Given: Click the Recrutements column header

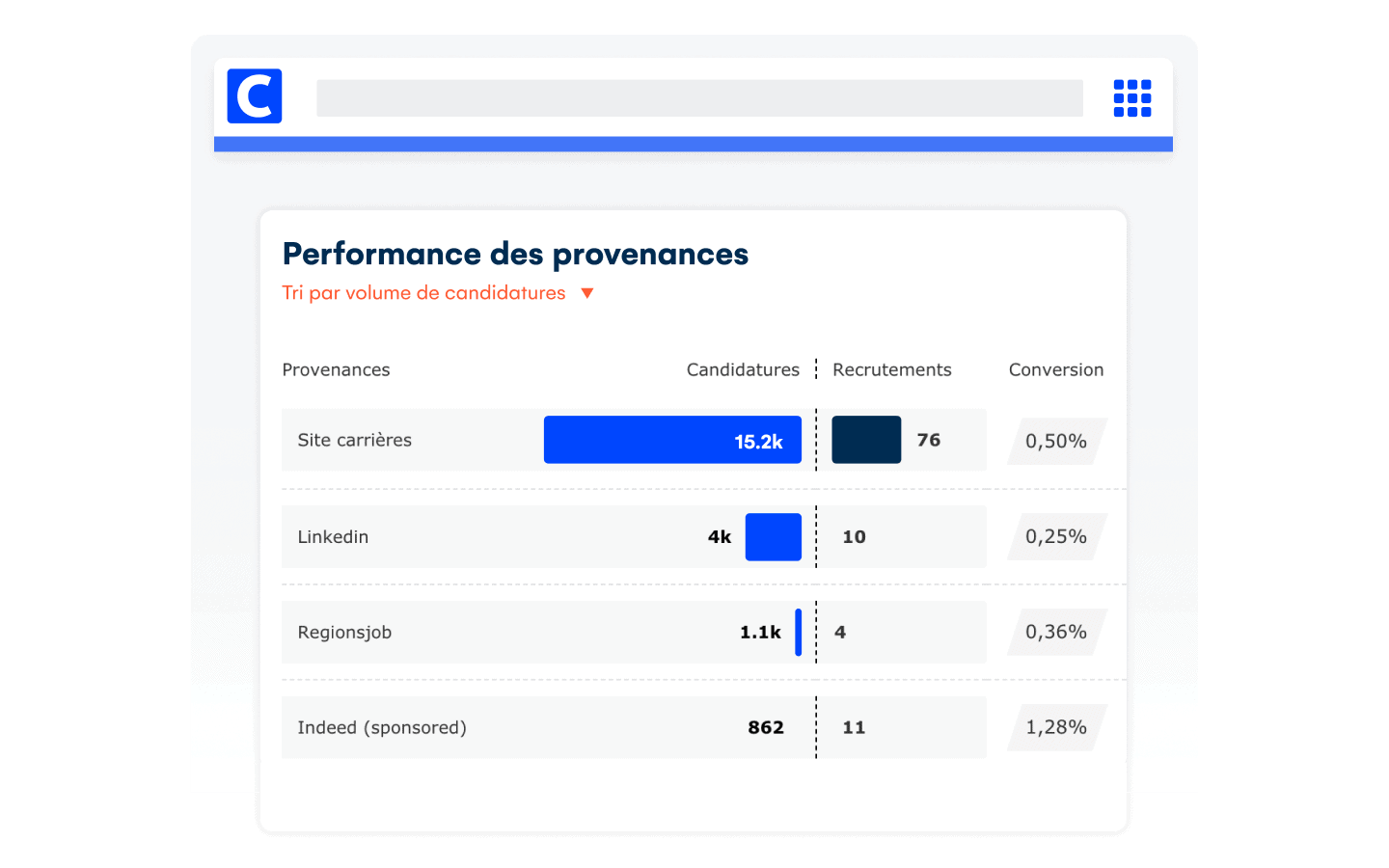Looking at the screenshot, I should tap(891, 370).
